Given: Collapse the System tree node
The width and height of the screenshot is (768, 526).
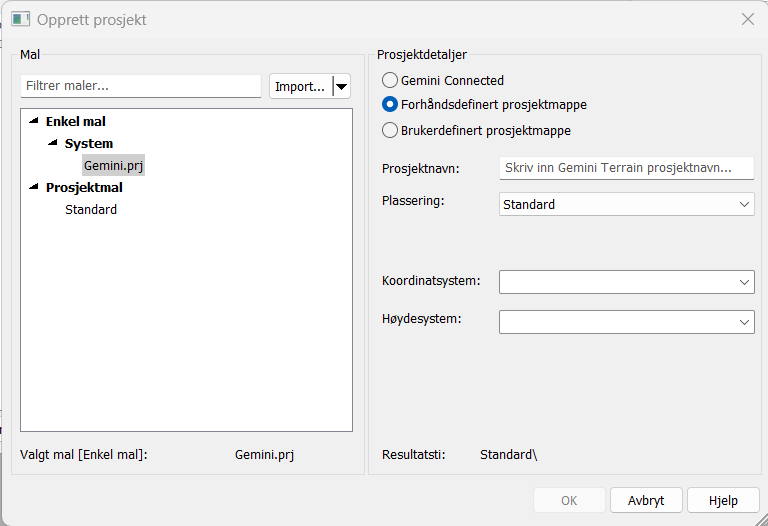Looking at the screenshot, I should 53,143.
